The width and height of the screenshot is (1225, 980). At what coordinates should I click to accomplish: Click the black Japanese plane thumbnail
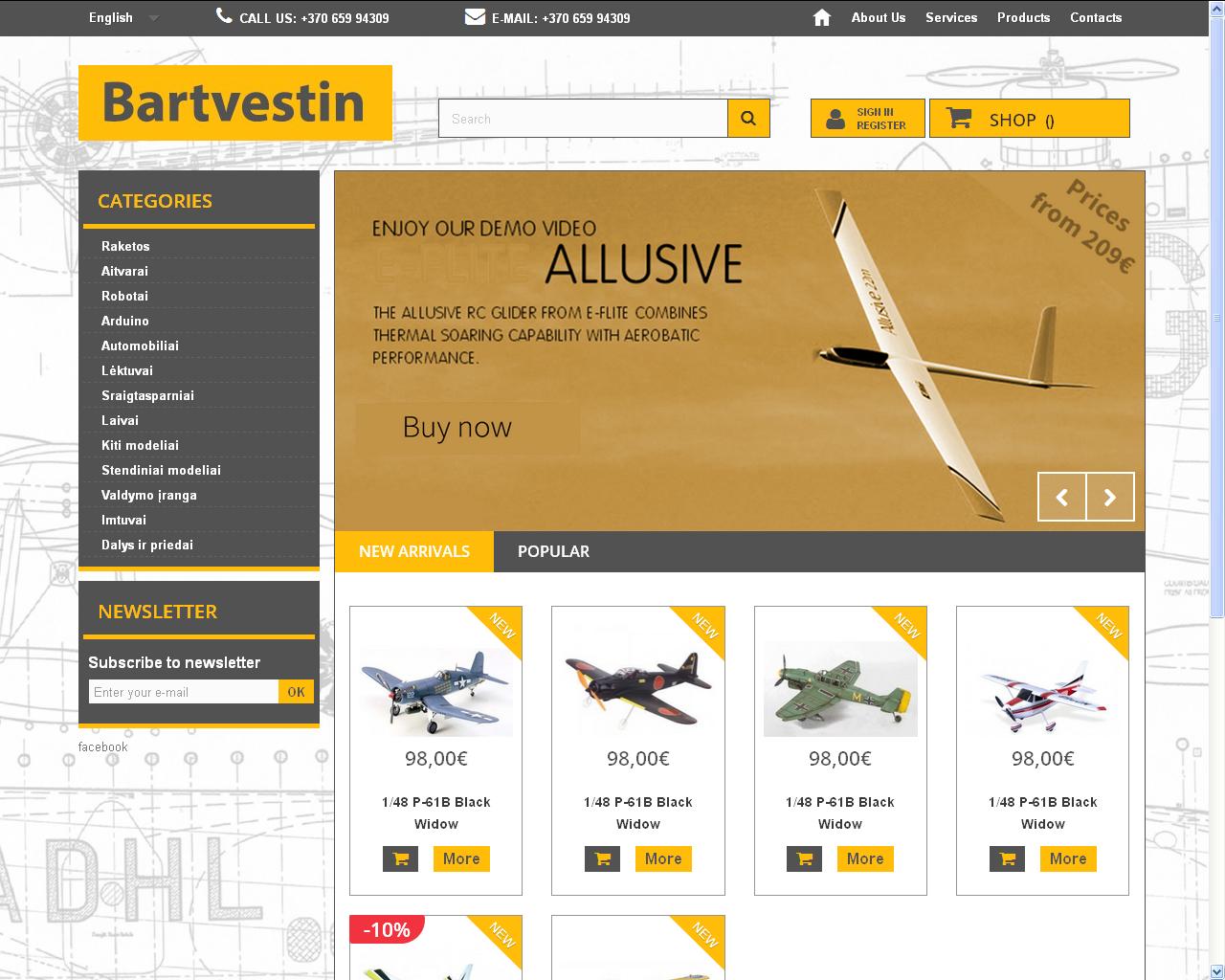click(638, 689)
